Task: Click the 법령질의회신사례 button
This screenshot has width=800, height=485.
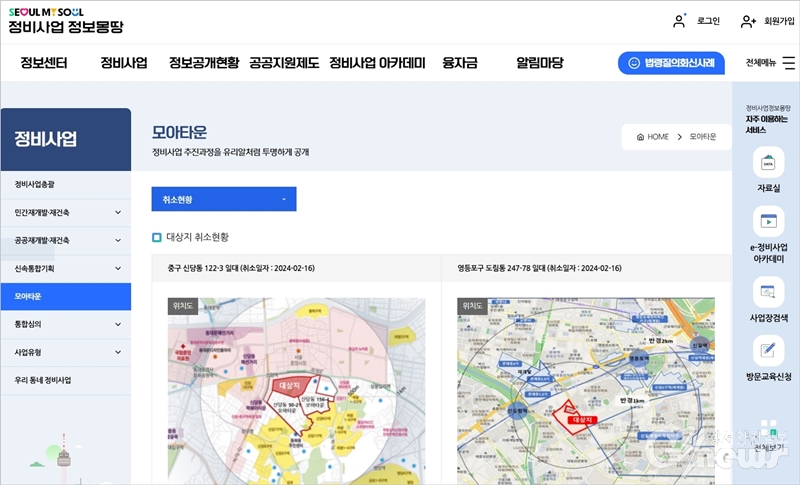Action: click(671, 63)
